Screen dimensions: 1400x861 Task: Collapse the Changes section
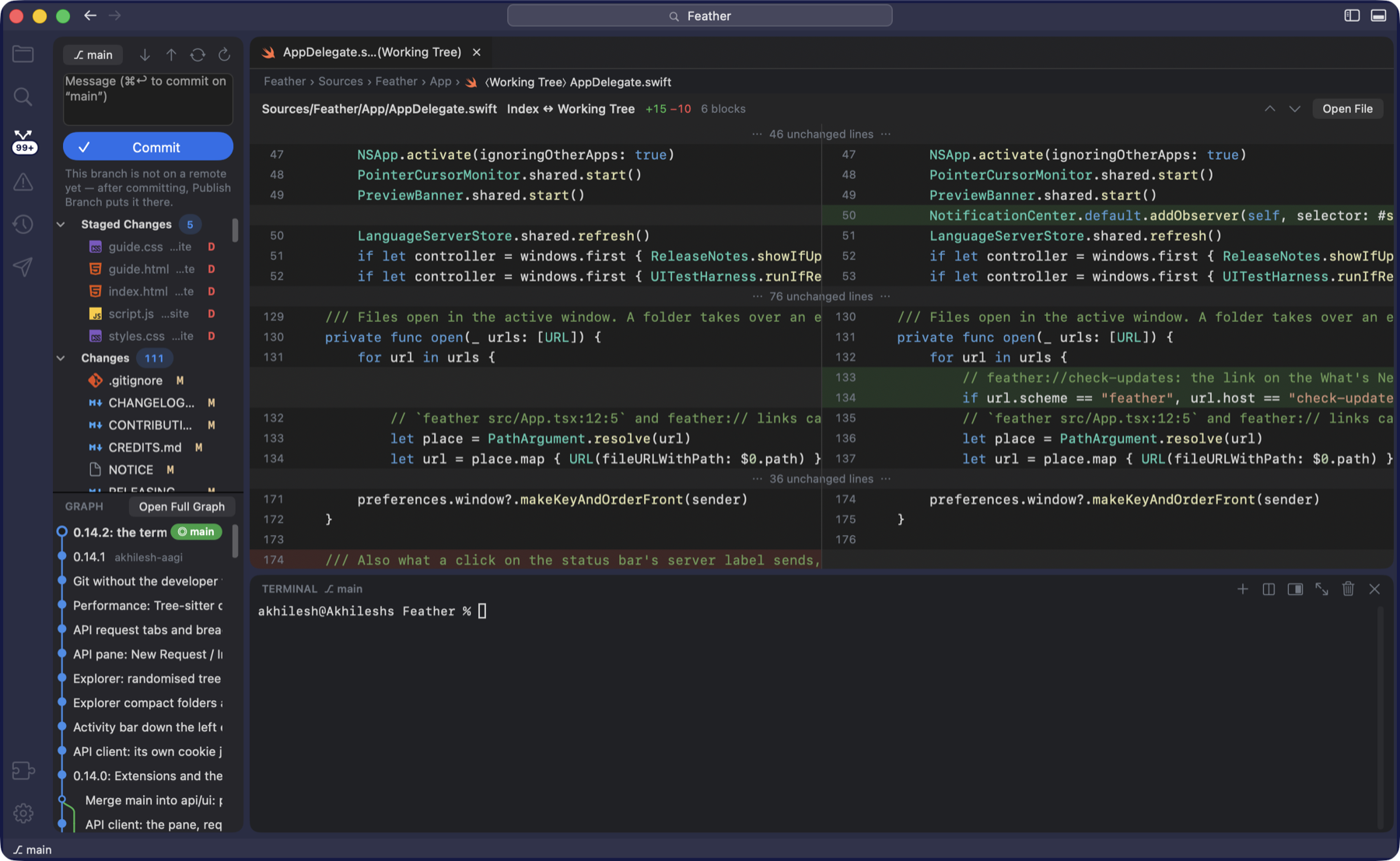(x=61, y=358)
